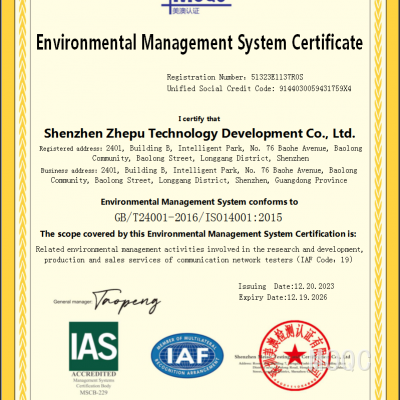Click the blue IAF oval logo

click(187, 356)
